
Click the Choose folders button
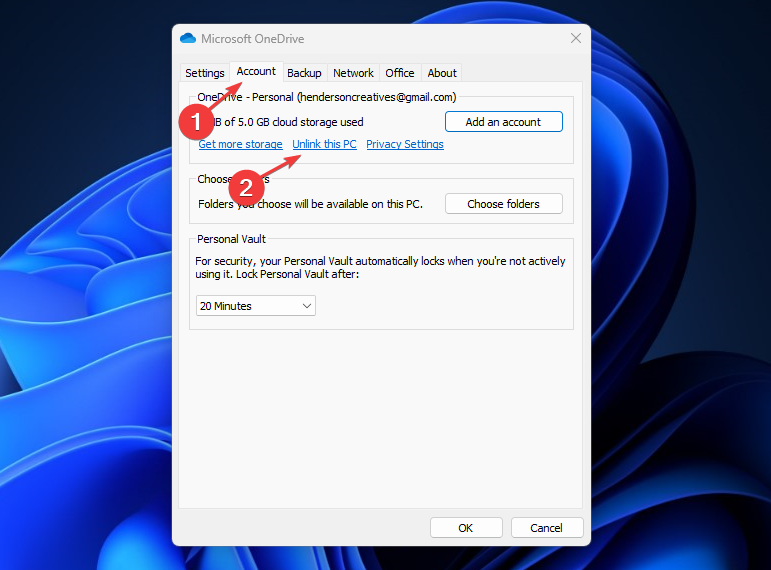(x=504, y=204)
